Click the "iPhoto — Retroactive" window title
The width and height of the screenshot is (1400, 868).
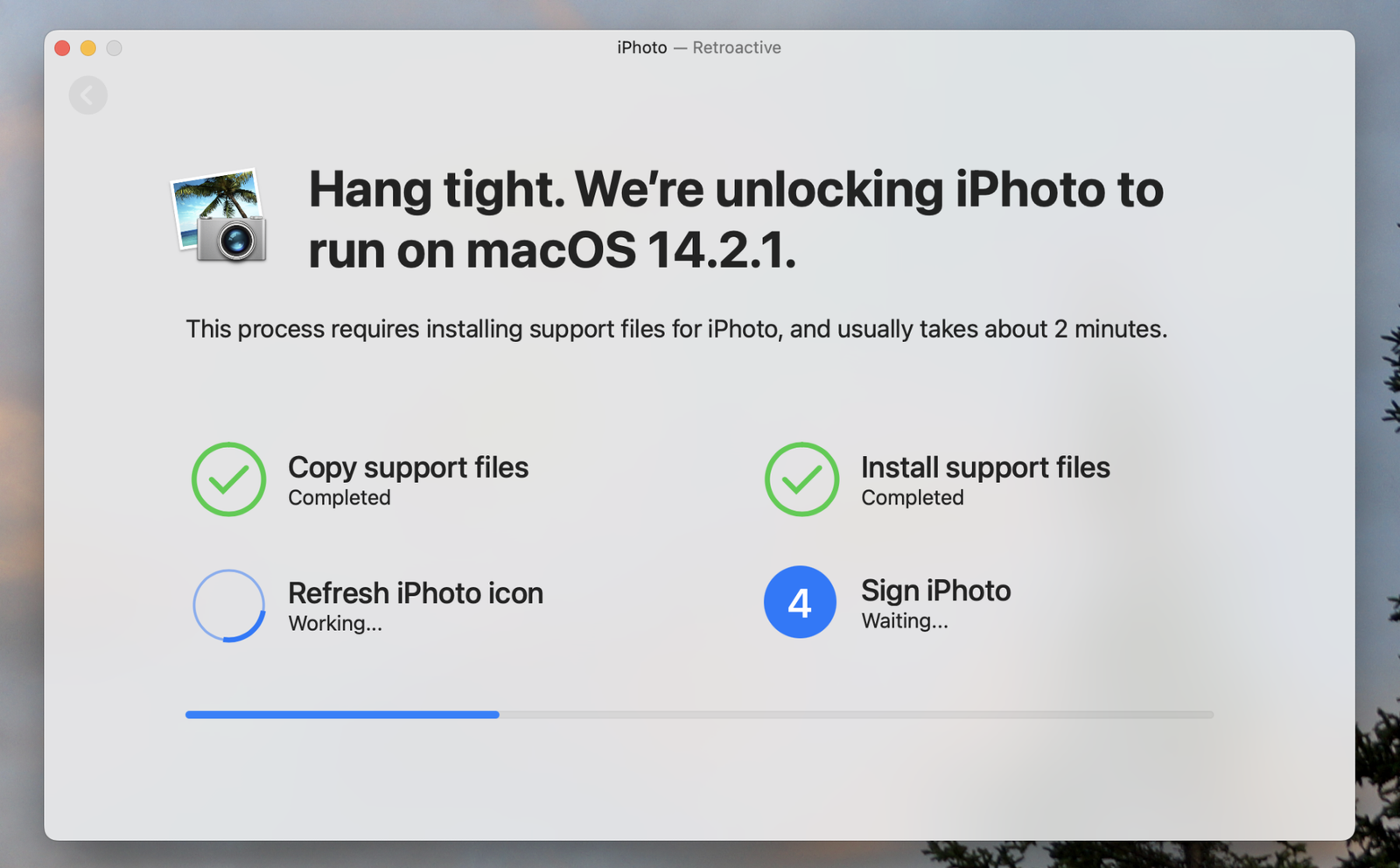[699, 47]
